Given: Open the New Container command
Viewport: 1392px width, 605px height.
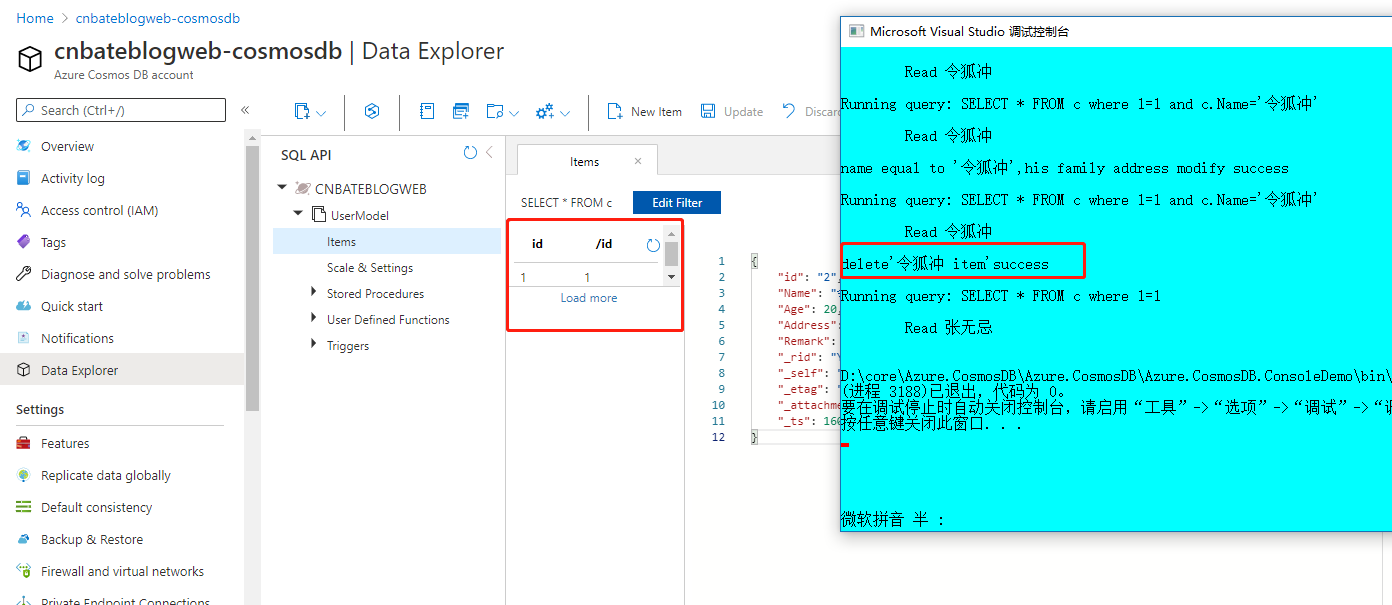Looking at the screenshot, I should point(302,112).
